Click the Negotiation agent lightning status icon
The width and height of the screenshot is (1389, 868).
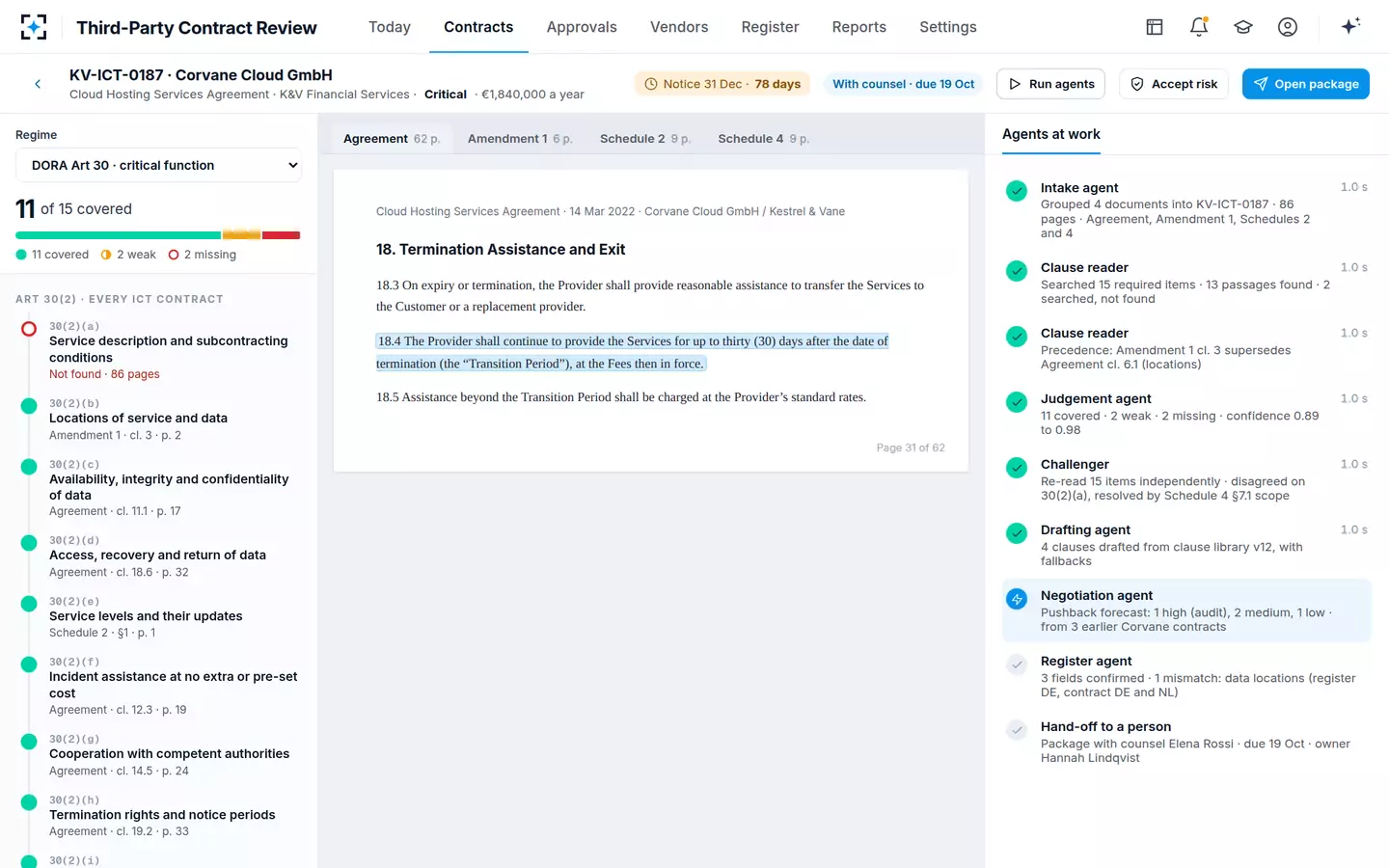(x=1017, y=600)
